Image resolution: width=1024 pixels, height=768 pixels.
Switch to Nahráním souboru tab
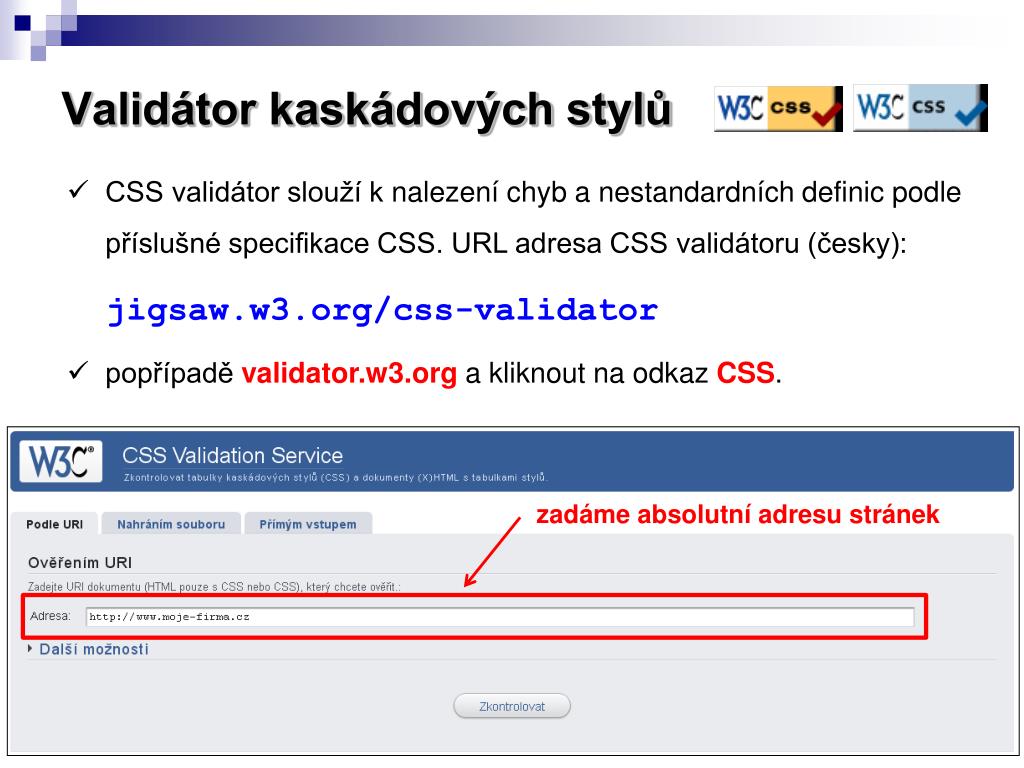[x=171, y=524]
